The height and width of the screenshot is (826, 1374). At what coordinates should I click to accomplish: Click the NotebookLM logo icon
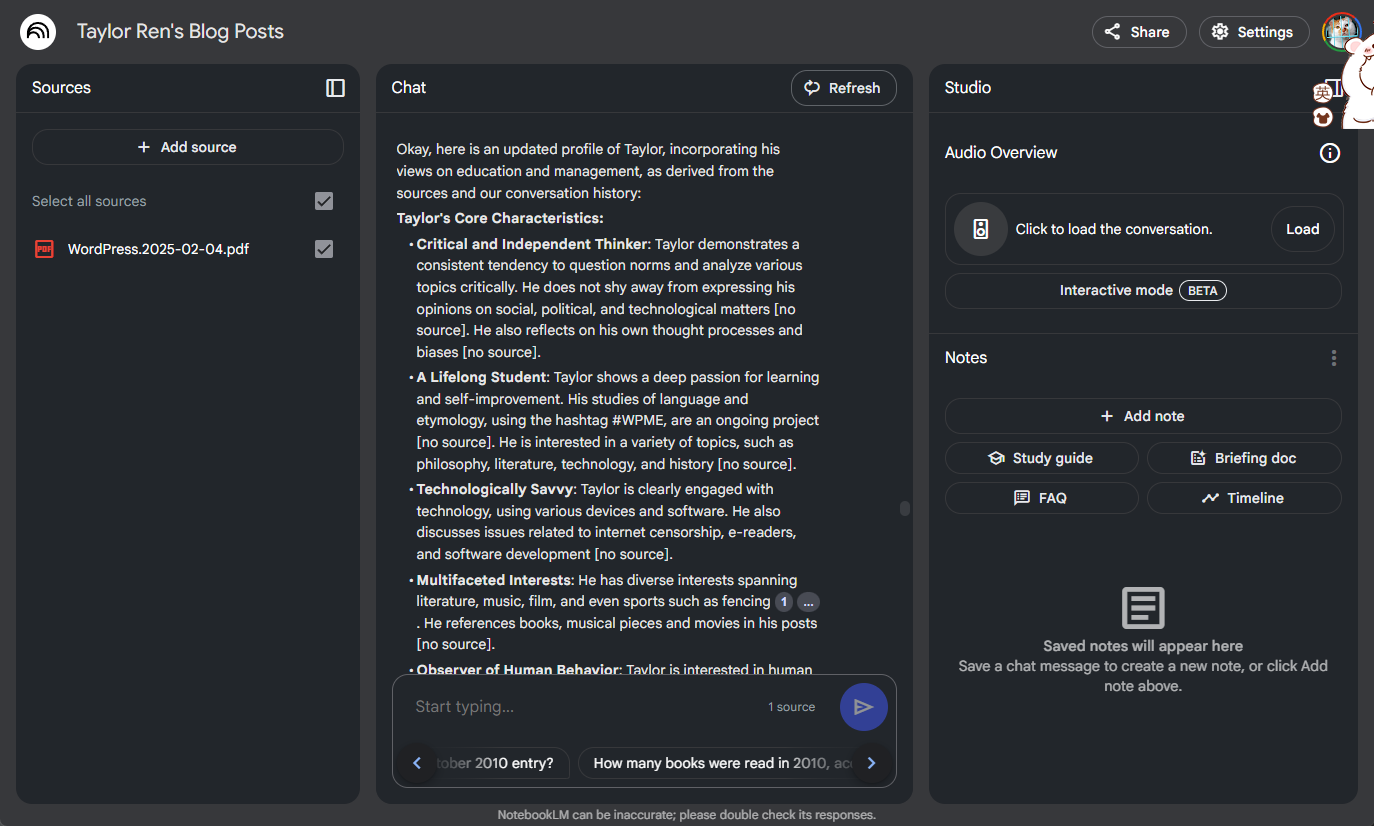[38, 32]
